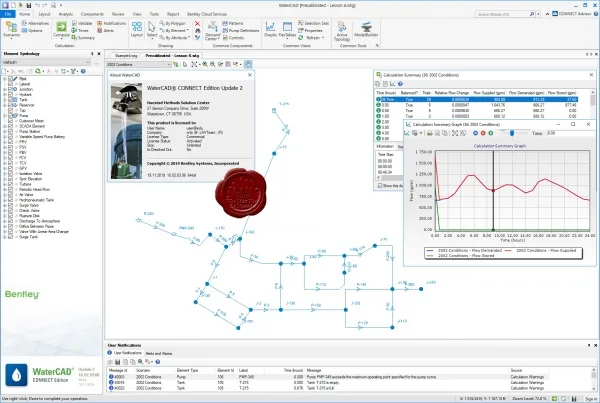Toggle the PRV checkbox

click(x=10, y=142)
